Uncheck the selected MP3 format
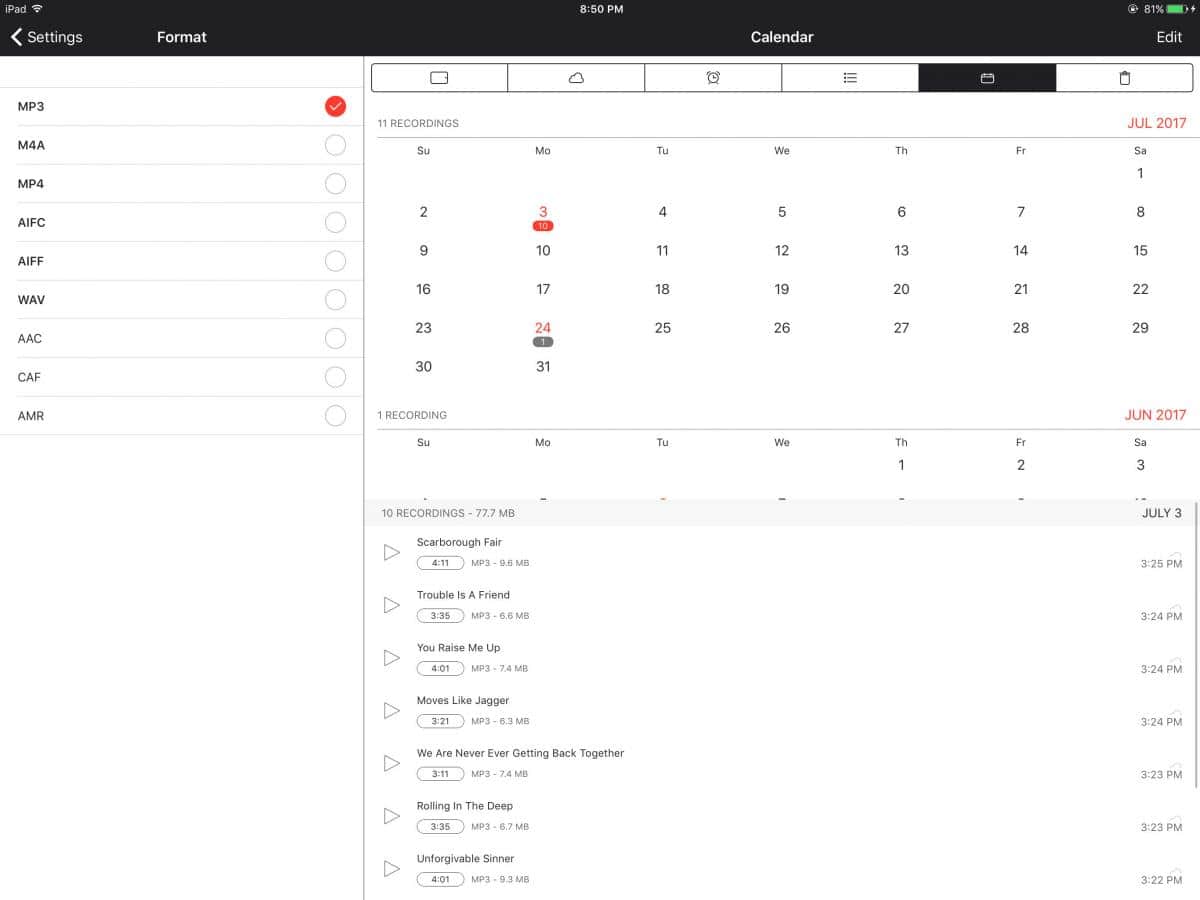 click(x=335, y=107)
